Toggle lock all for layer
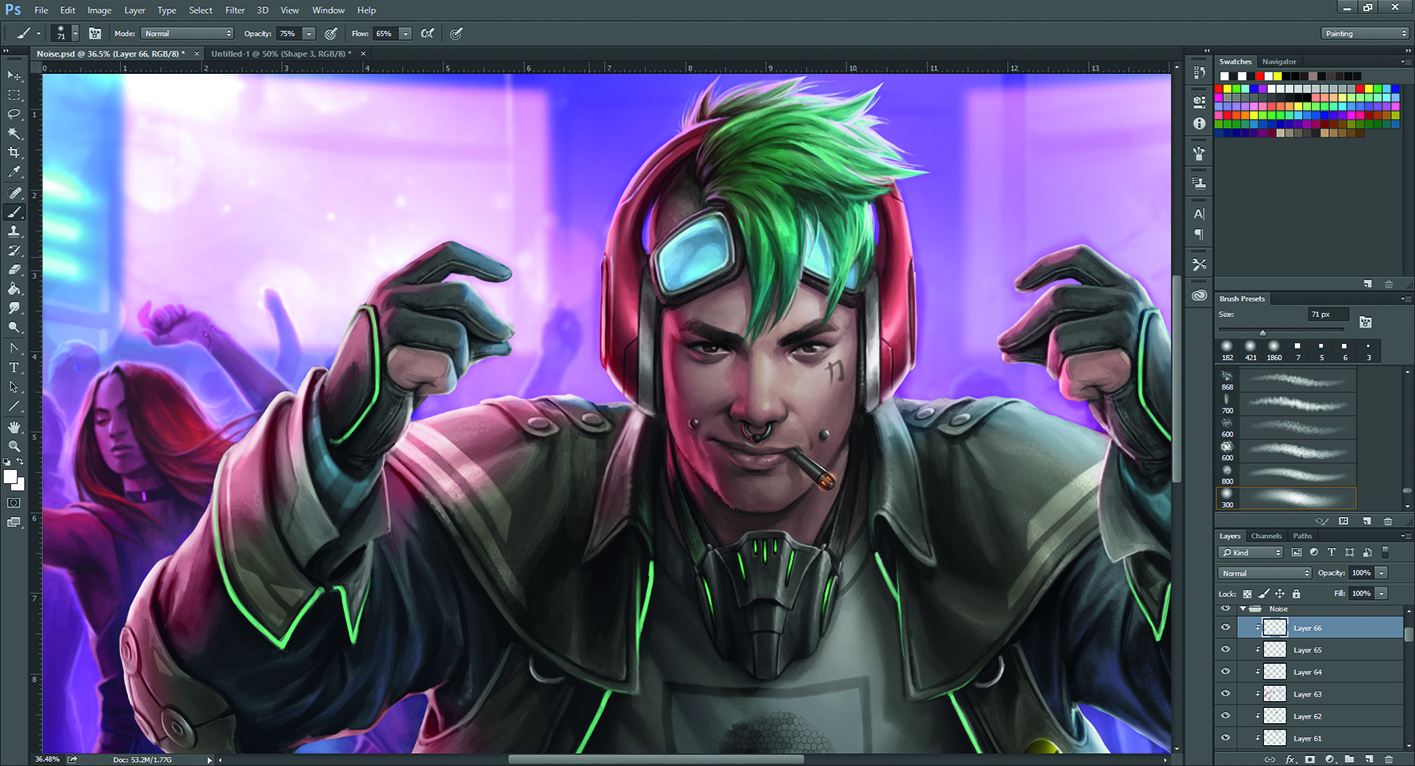This screenshot has height=766, width=1415. (x=1296, y=594)
